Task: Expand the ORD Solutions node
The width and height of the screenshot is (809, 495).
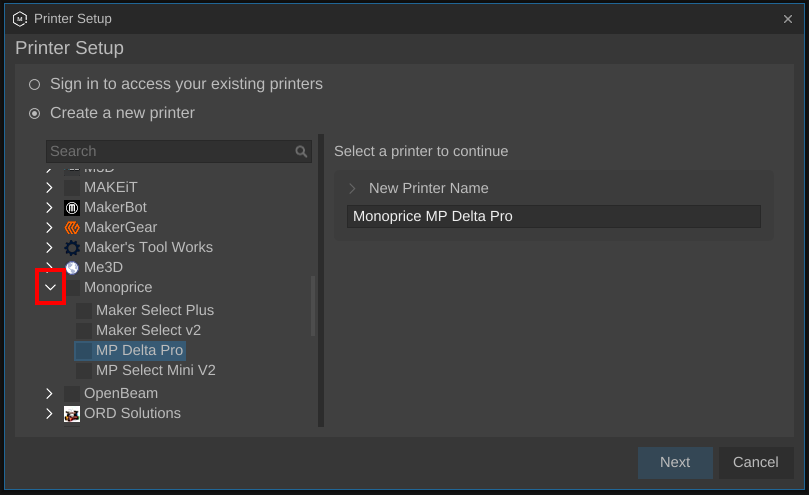Action: coord(49,413)
